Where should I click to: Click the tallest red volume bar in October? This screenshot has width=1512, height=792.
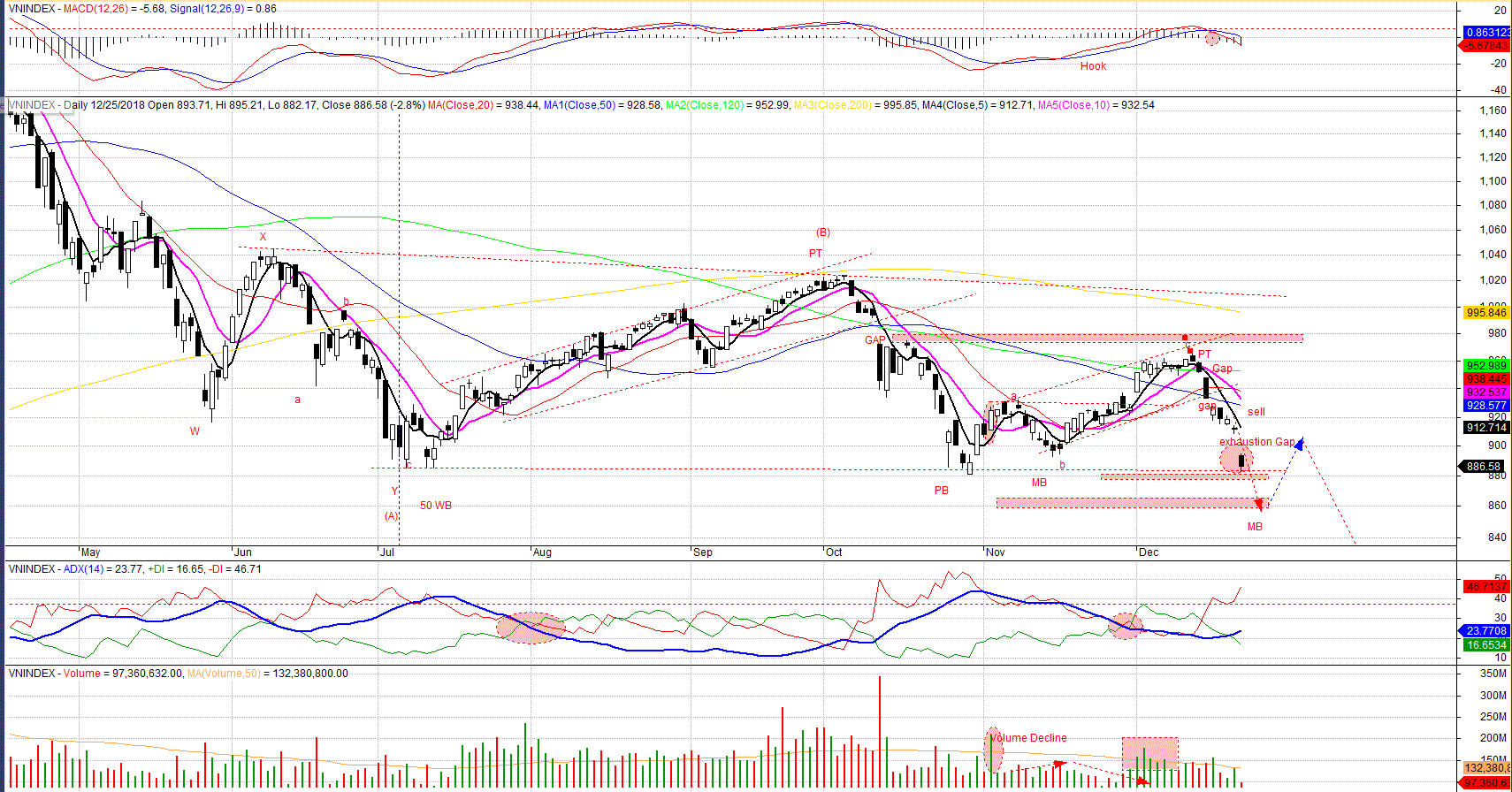880,732
